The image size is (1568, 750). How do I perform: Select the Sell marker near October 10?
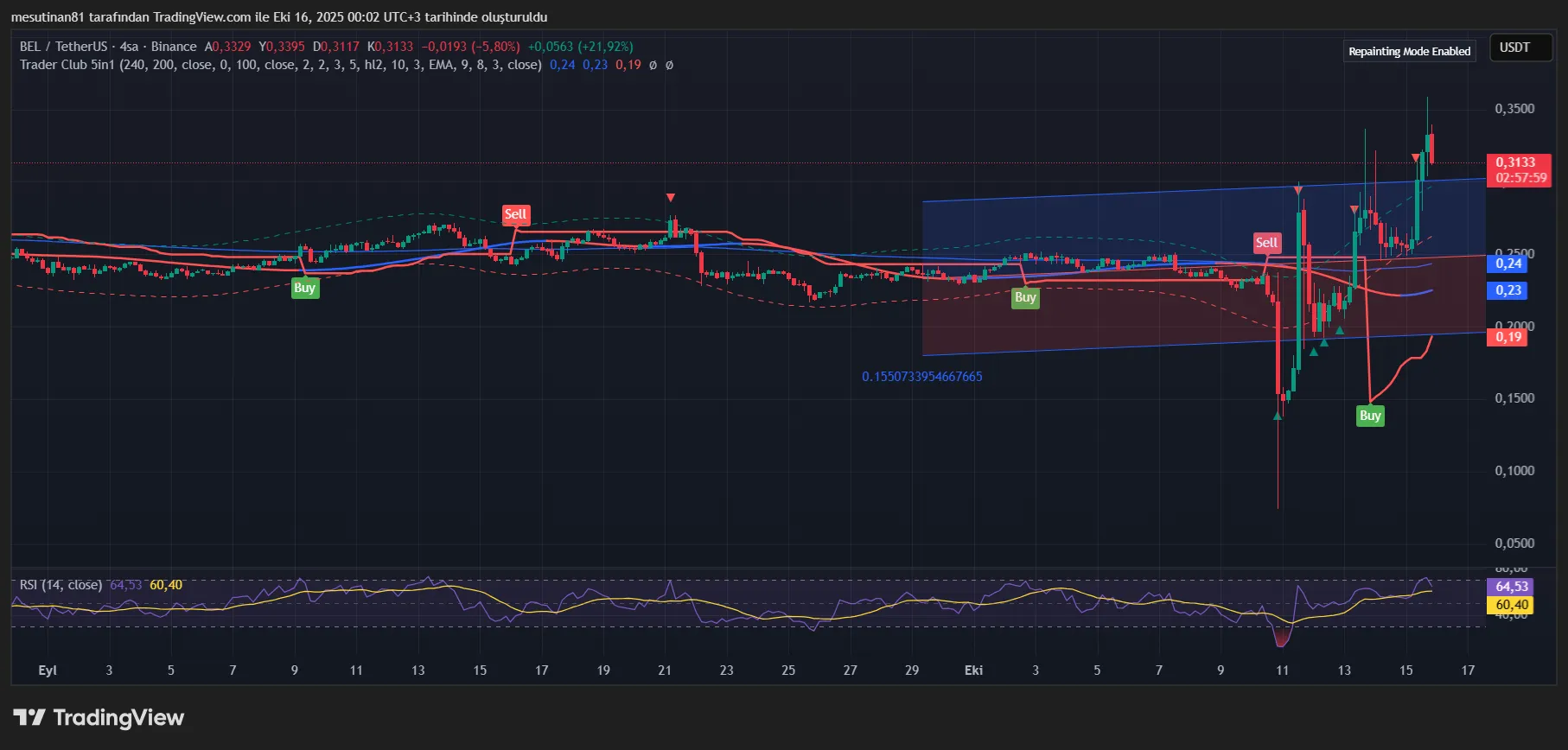[x=1266, y=243]
